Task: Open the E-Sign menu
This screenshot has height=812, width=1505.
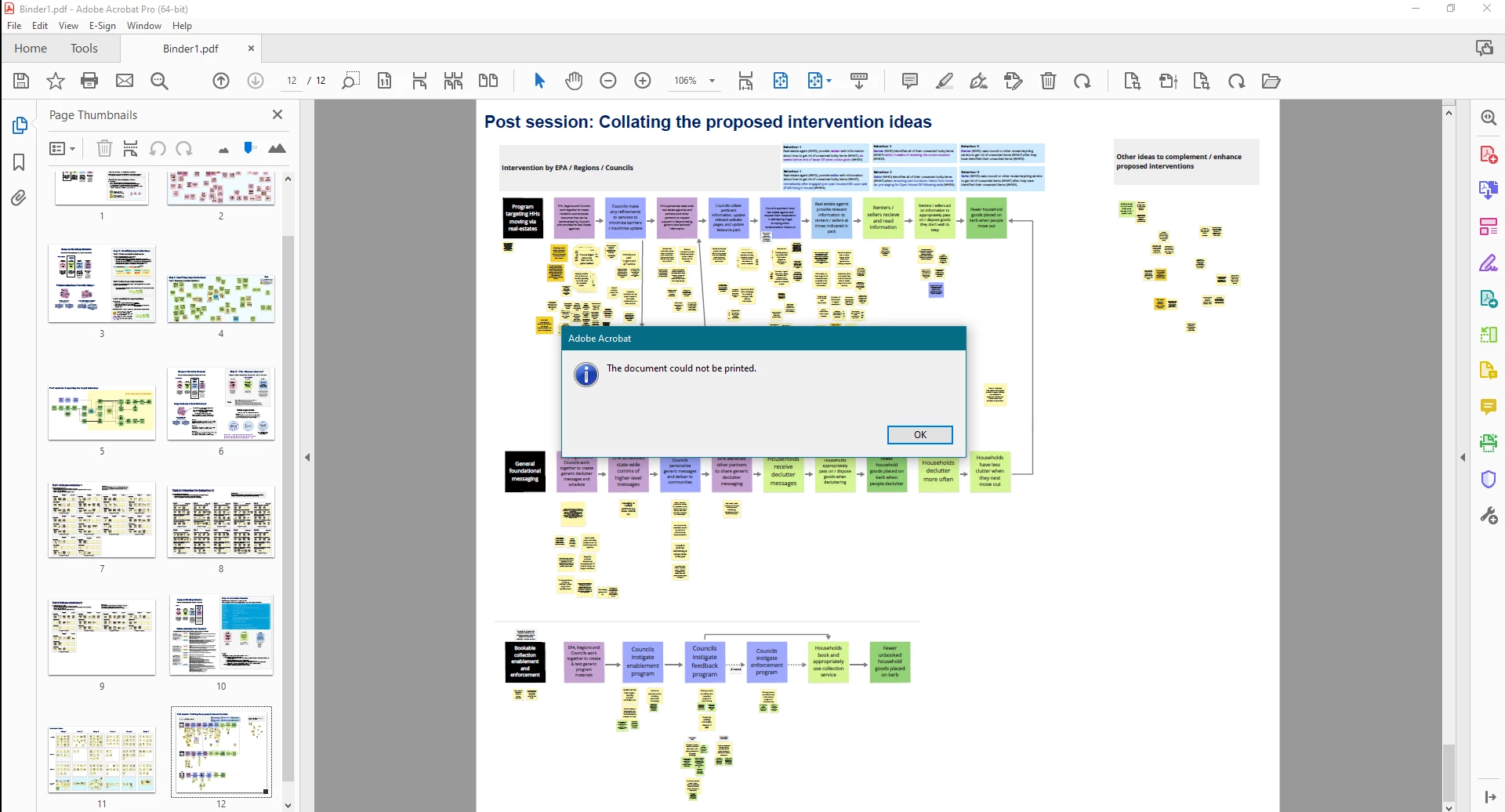Action: 103,26
